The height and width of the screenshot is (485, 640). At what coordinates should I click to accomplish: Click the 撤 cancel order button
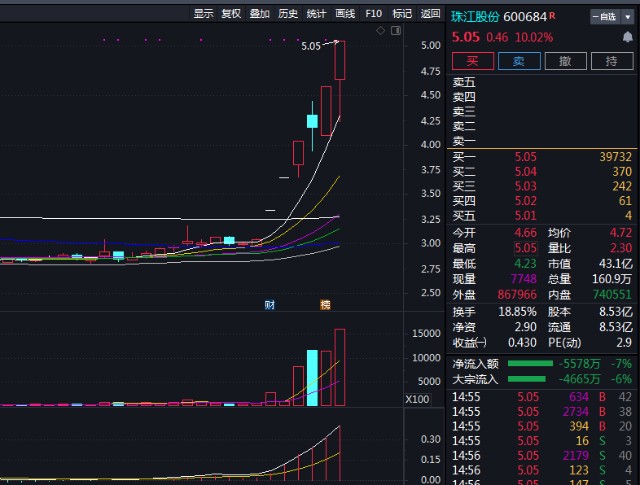tap(566, 61)
